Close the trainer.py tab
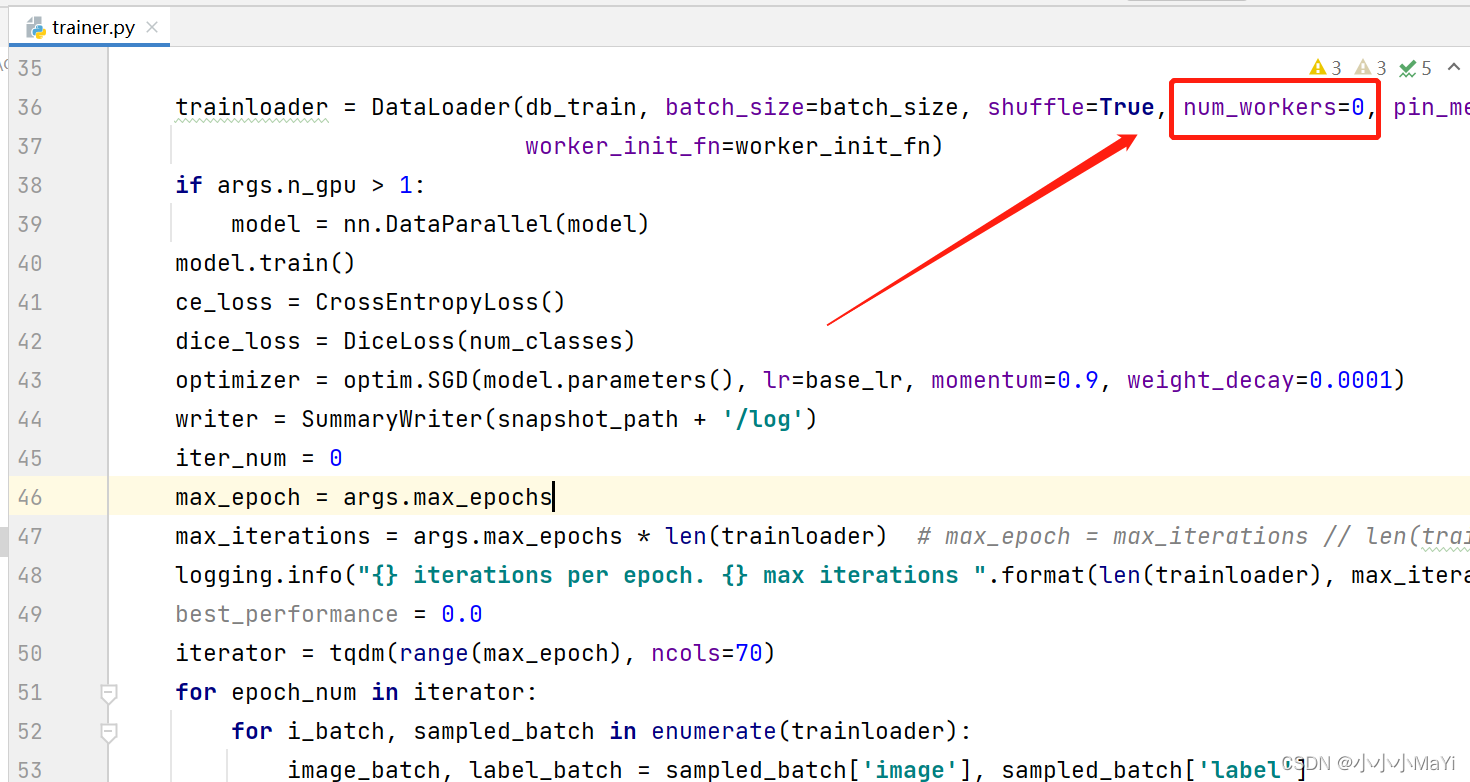Screen dimensions: 1470x782 [152, 28]
